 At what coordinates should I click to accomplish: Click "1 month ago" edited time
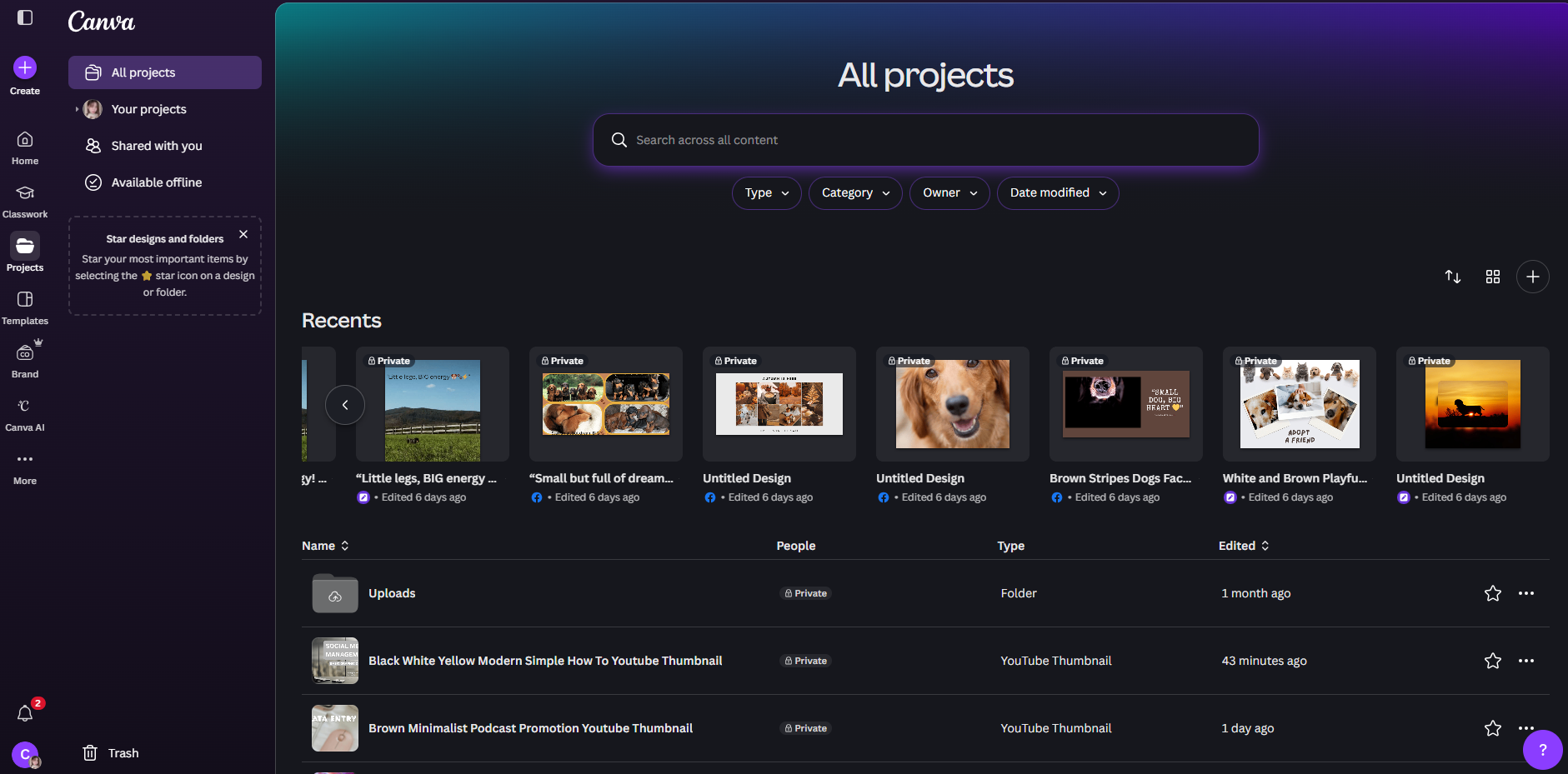1255,593
